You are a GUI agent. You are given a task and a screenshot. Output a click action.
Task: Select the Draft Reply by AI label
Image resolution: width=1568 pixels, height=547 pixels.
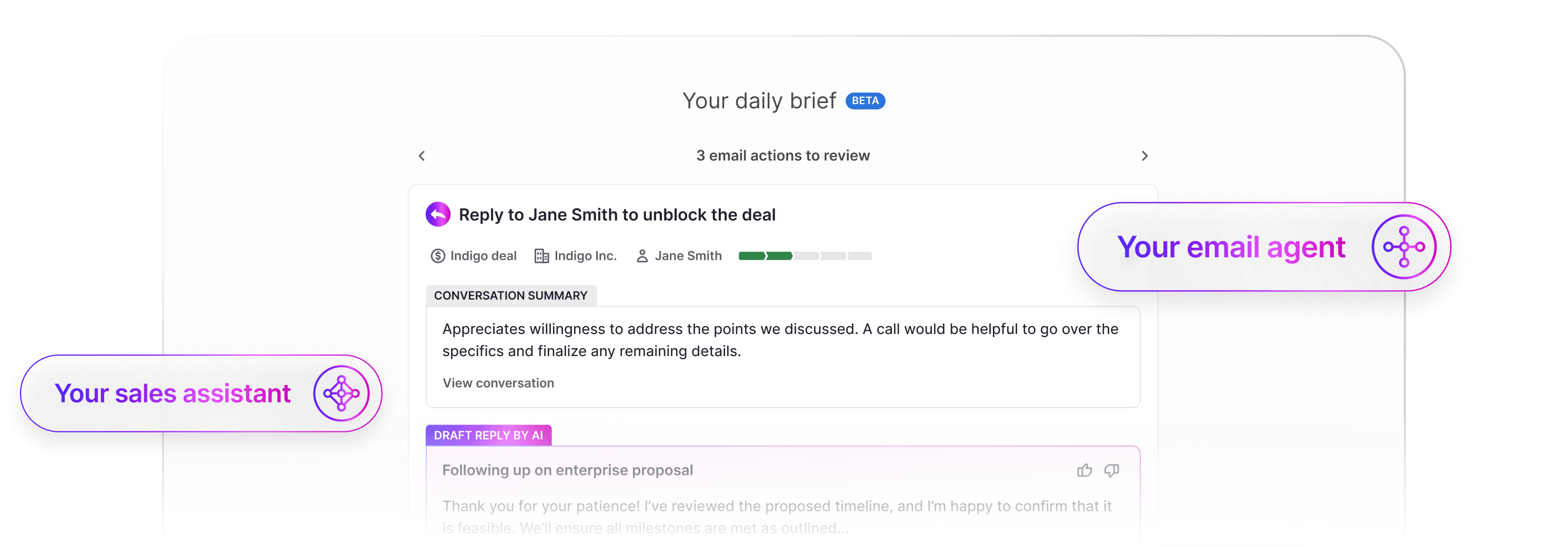488,435
